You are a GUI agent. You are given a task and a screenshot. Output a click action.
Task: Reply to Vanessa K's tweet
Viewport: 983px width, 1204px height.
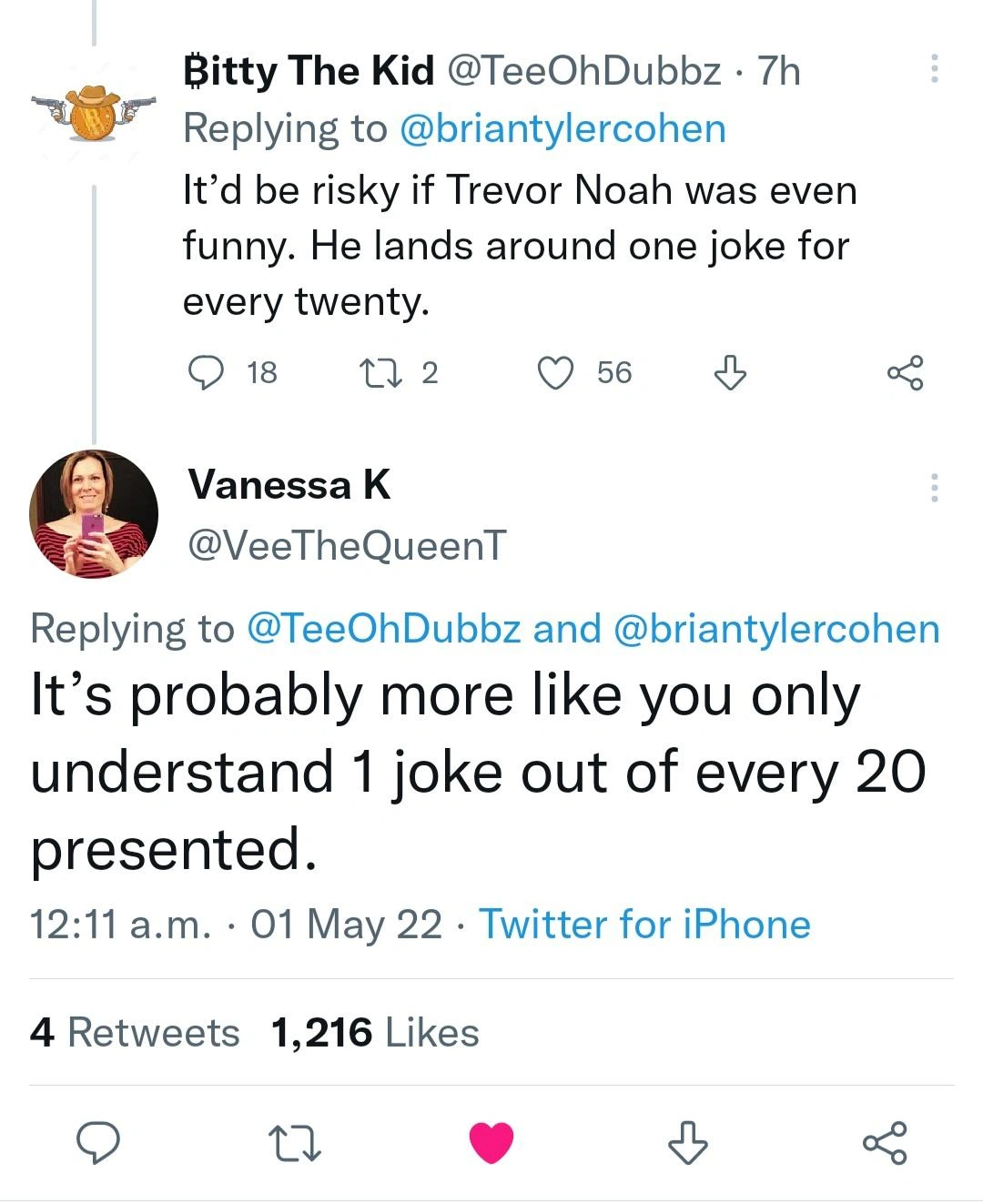pyautogui.click(x=97, y=1143)
